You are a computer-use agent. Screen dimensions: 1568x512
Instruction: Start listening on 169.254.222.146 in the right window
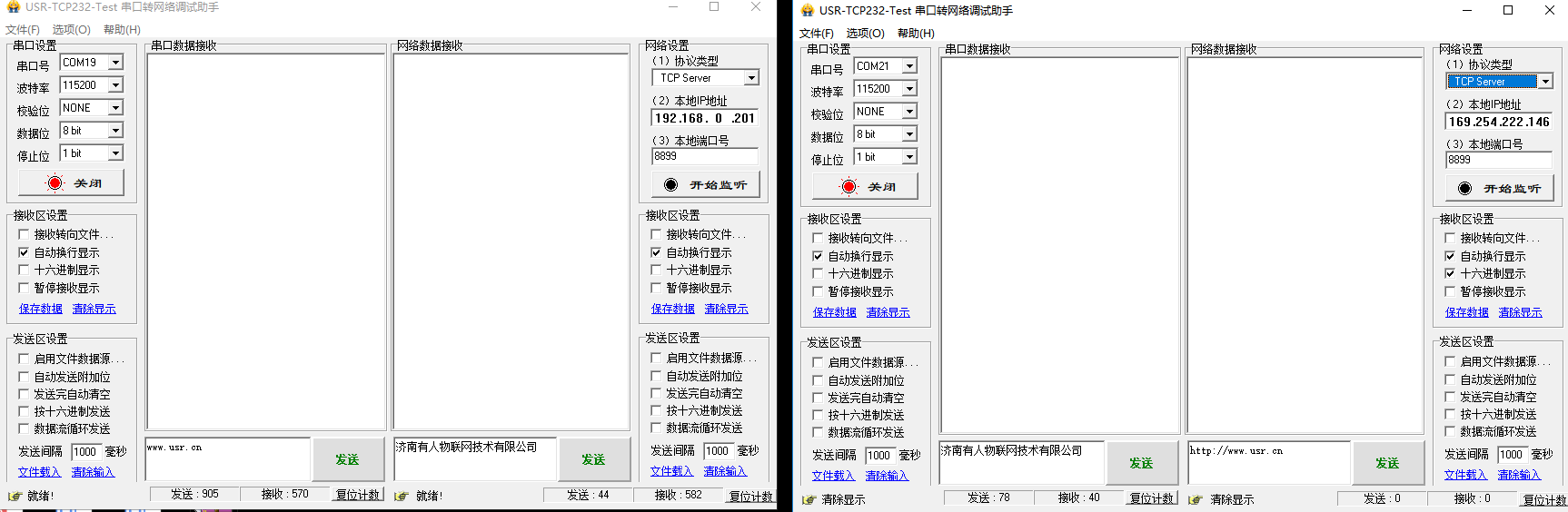pyautogui.click(x=1499, y=188)
